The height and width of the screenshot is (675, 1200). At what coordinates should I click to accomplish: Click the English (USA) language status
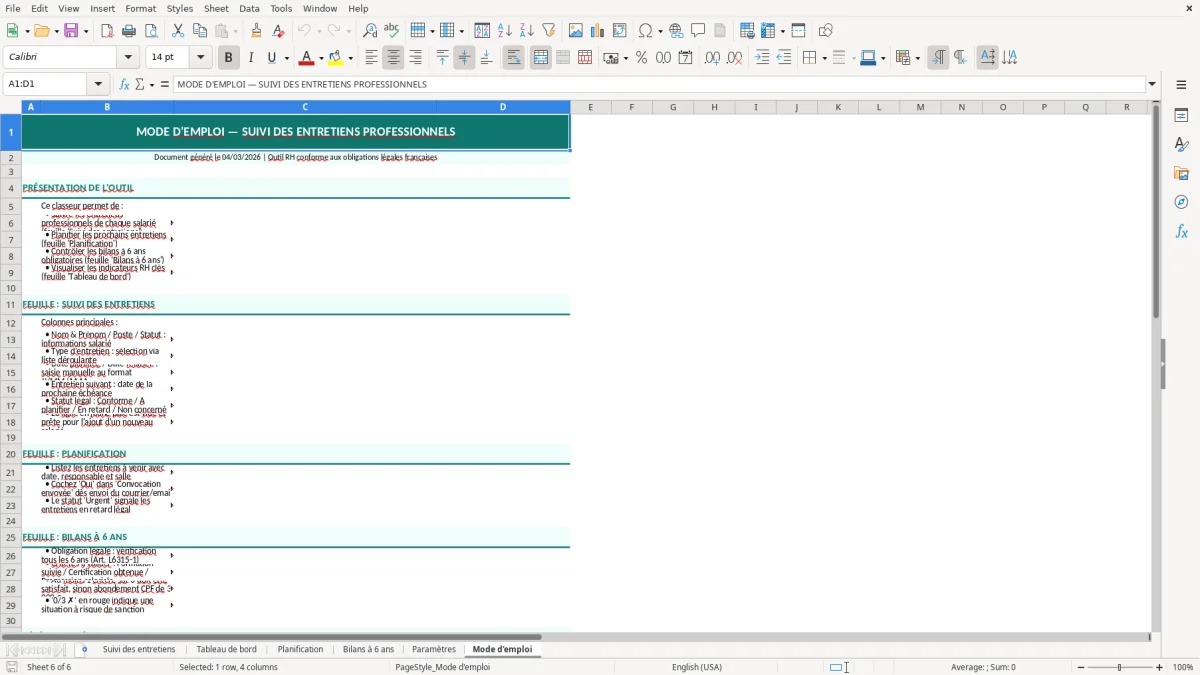pyautogui.click(x=697, y=667)
